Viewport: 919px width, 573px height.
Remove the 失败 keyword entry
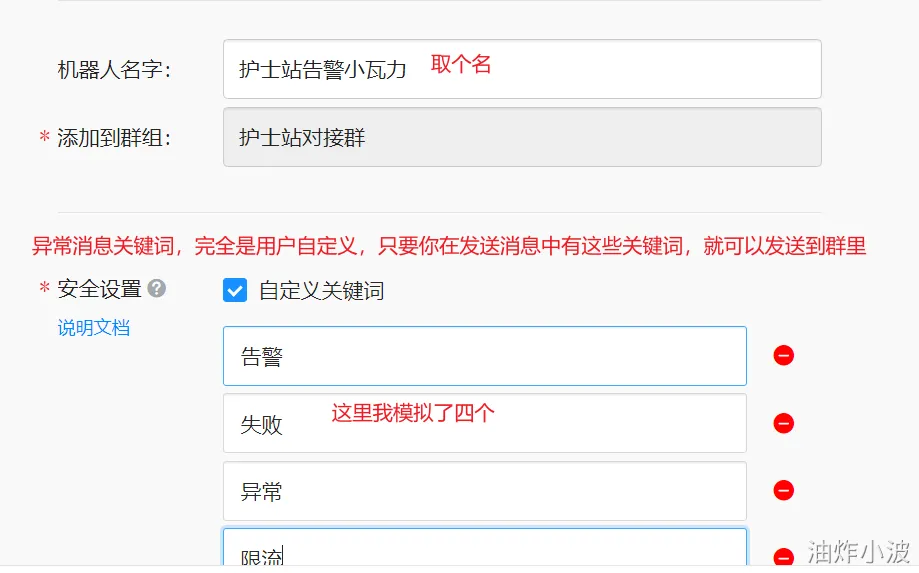tap(784, 423)
